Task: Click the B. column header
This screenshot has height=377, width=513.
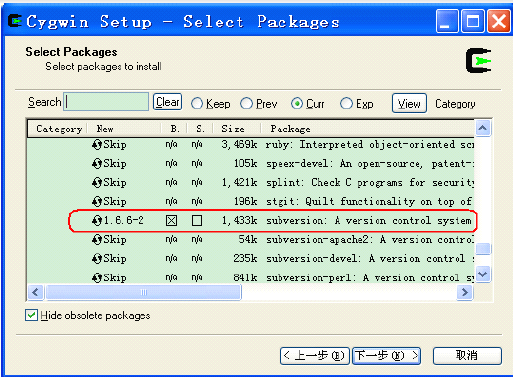Action: pos(174,129)
